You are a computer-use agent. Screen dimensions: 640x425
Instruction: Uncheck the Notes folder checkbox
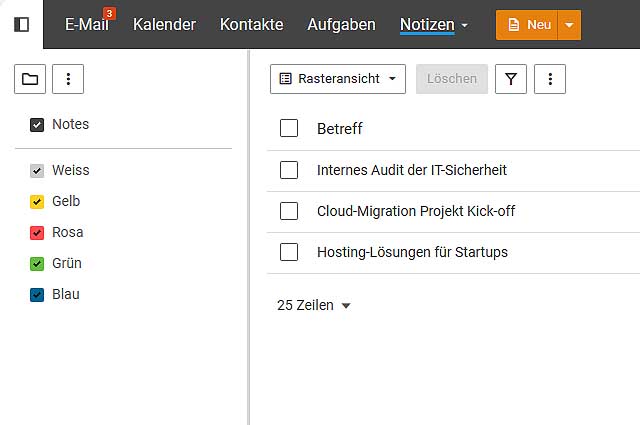[37, 125]
